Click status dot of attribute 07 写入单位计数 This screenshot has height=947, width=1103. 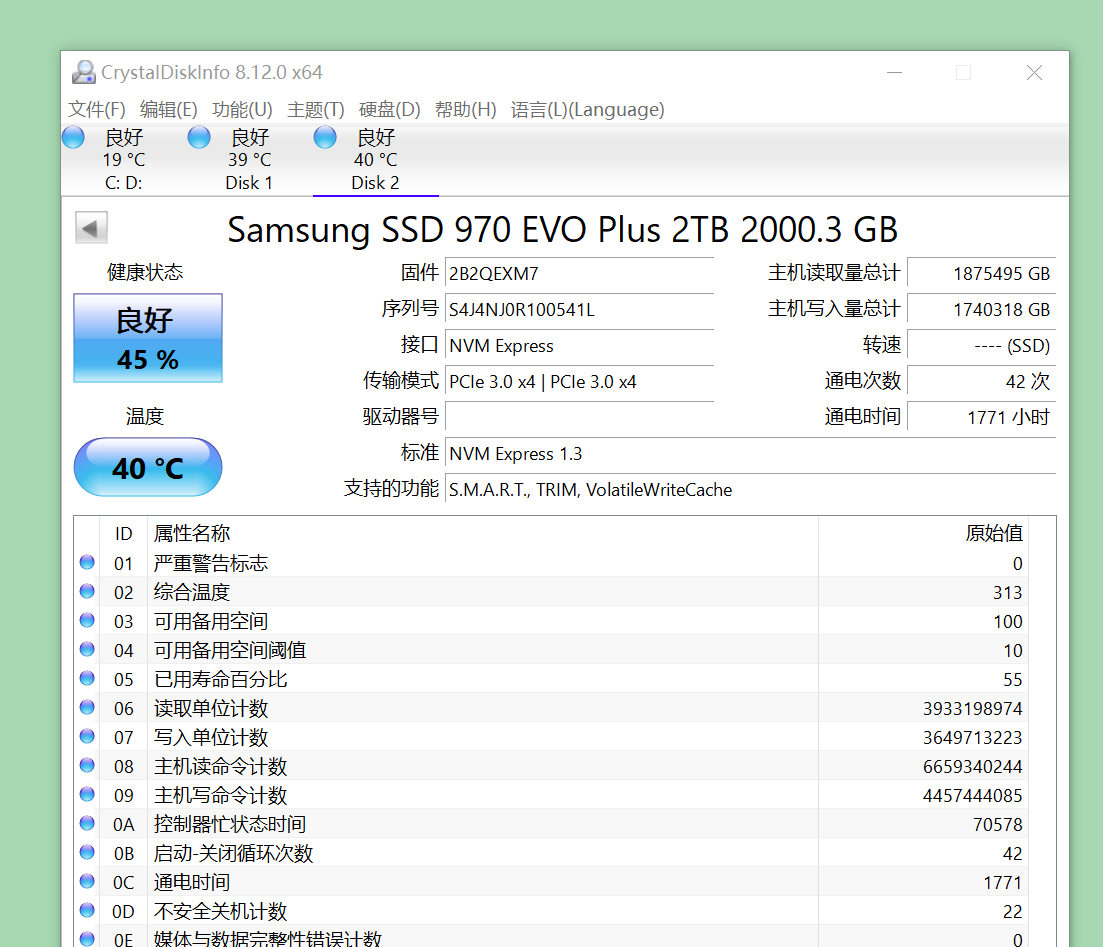pos(87,737)
